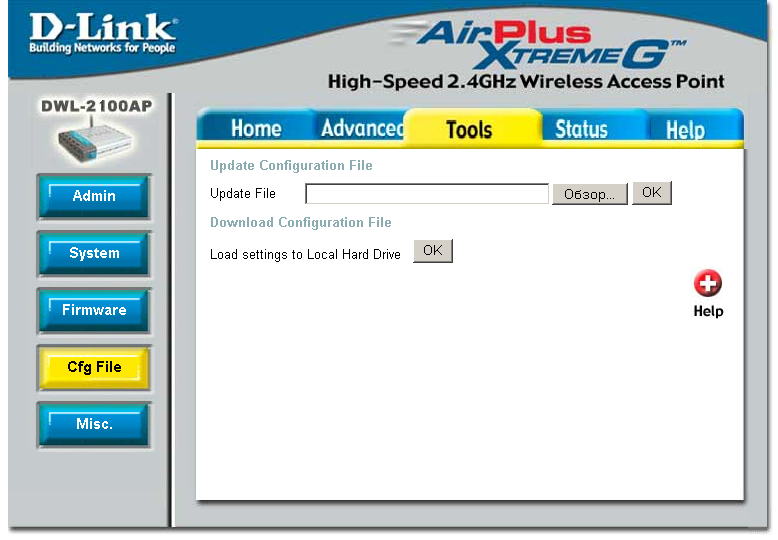Open the Admin section

pos(94,196)
